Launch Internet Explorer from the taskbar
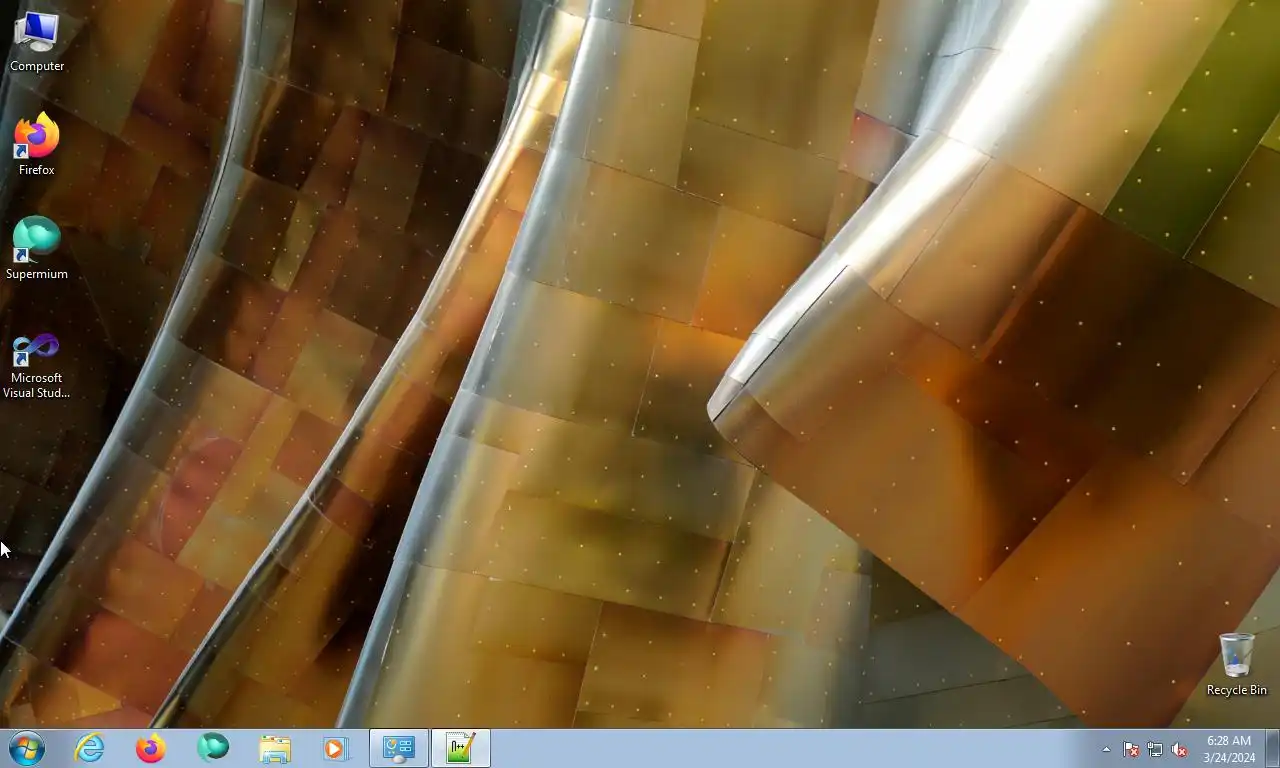1280x768 pixels. pyautogui.click(x=90, y=748)
